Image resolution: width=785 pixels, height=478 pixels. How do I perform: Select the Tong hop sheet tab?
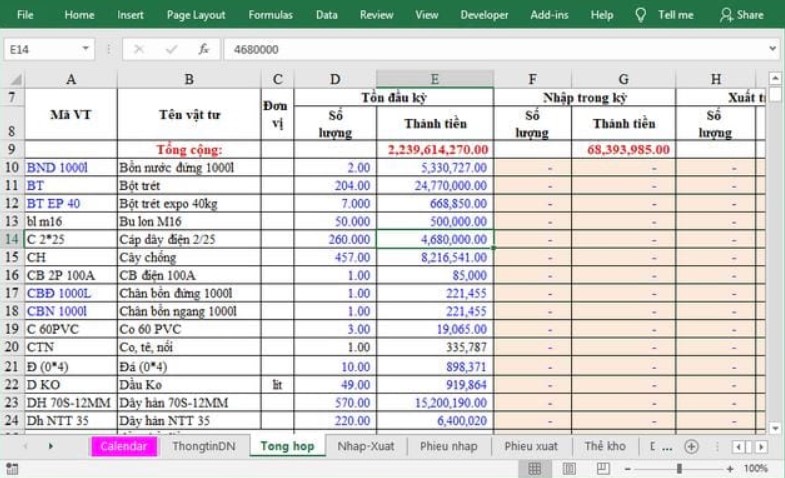tap(287, 446)
